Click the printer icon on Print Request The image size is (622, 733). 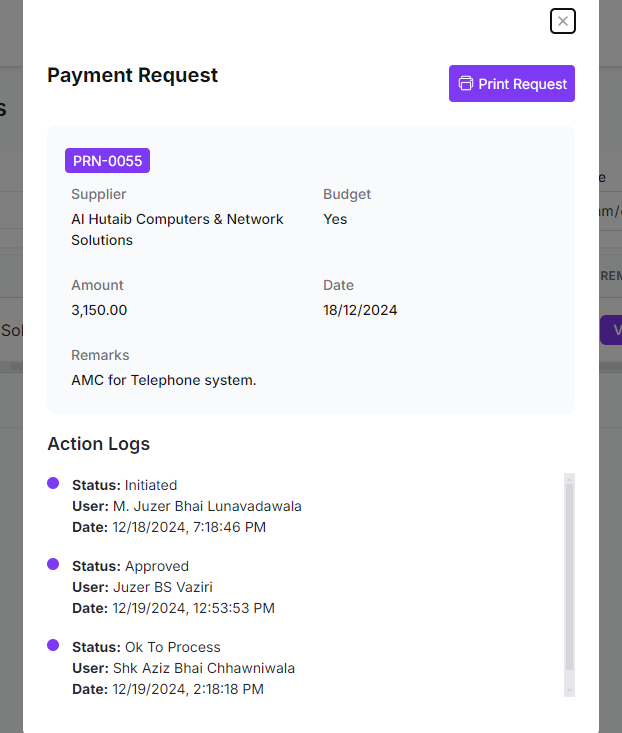466,84
